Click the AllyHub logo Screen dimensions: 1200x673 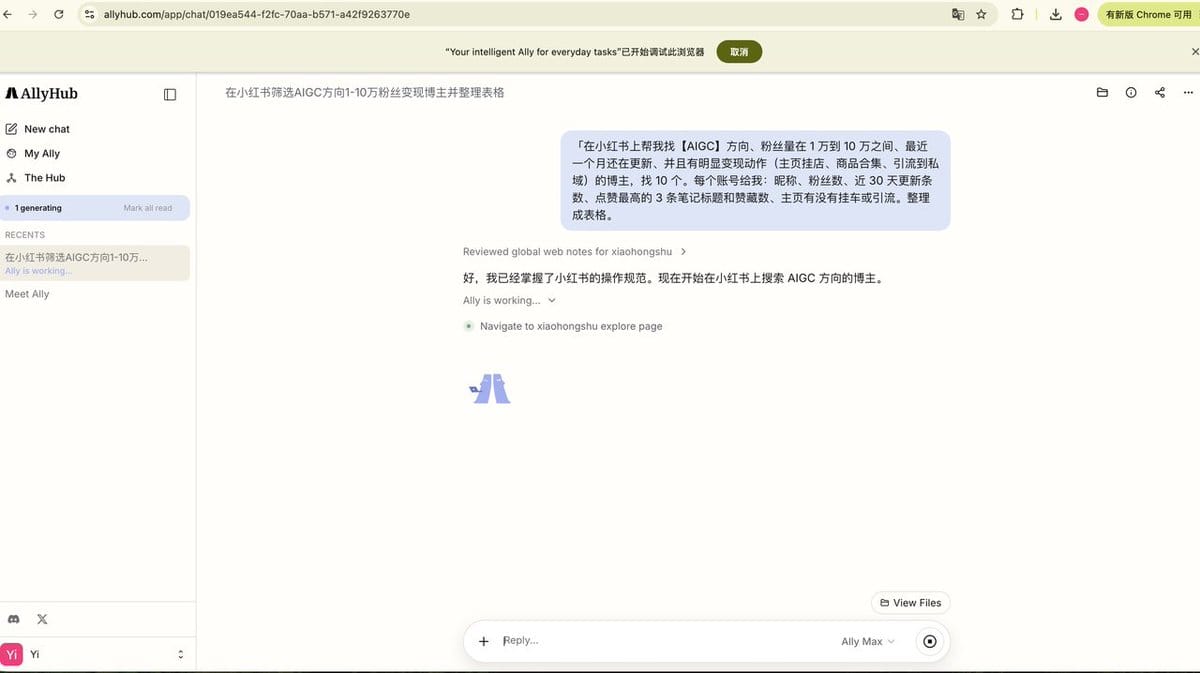41,94
